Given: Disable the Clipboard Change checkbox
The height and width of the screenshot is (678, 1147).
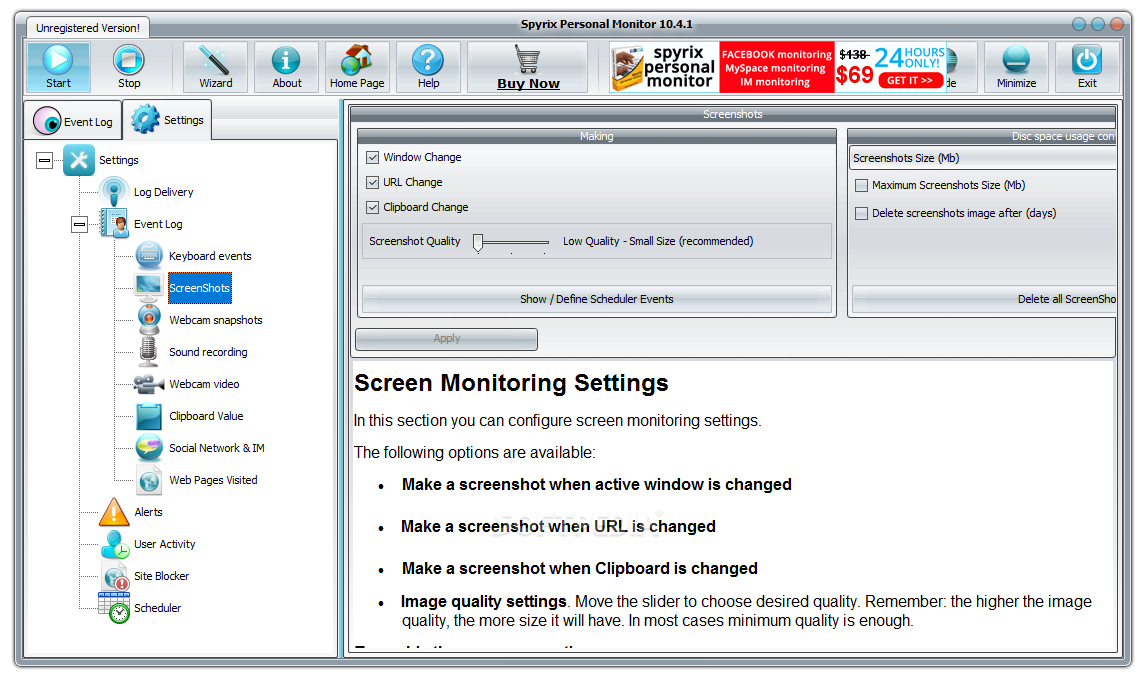Looking at the screenshot, I should point(372,207).
